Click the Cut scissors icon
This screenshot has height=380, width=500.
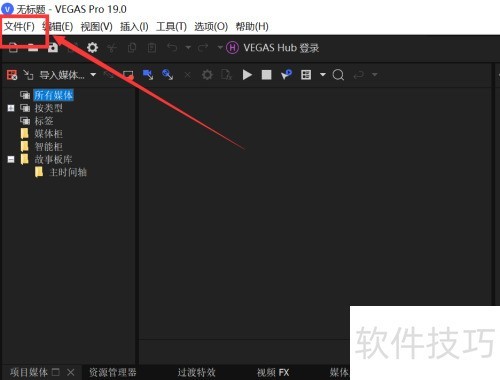tap(112, 48)
